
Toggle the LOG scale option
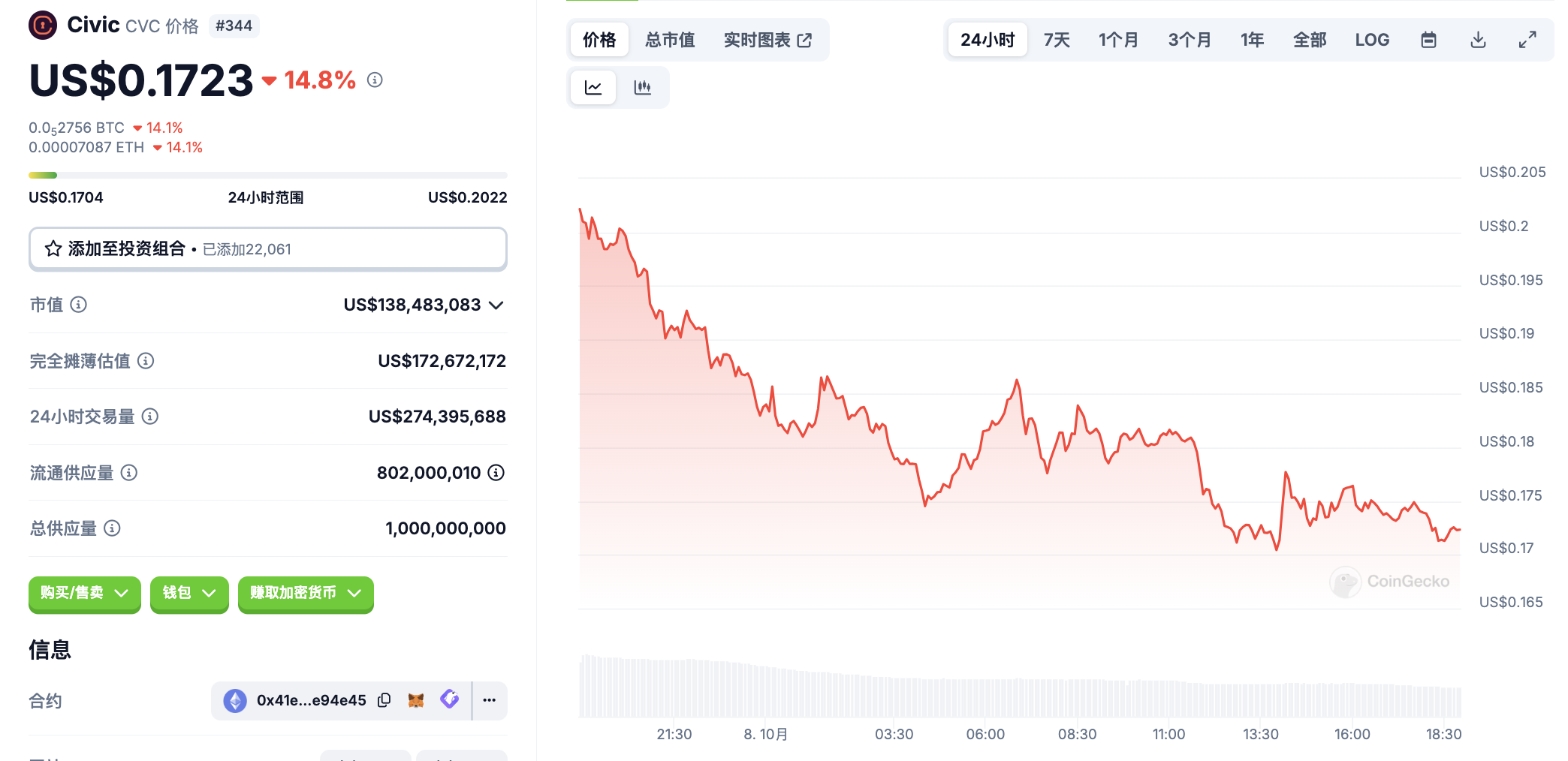(x=1372, y=40)
